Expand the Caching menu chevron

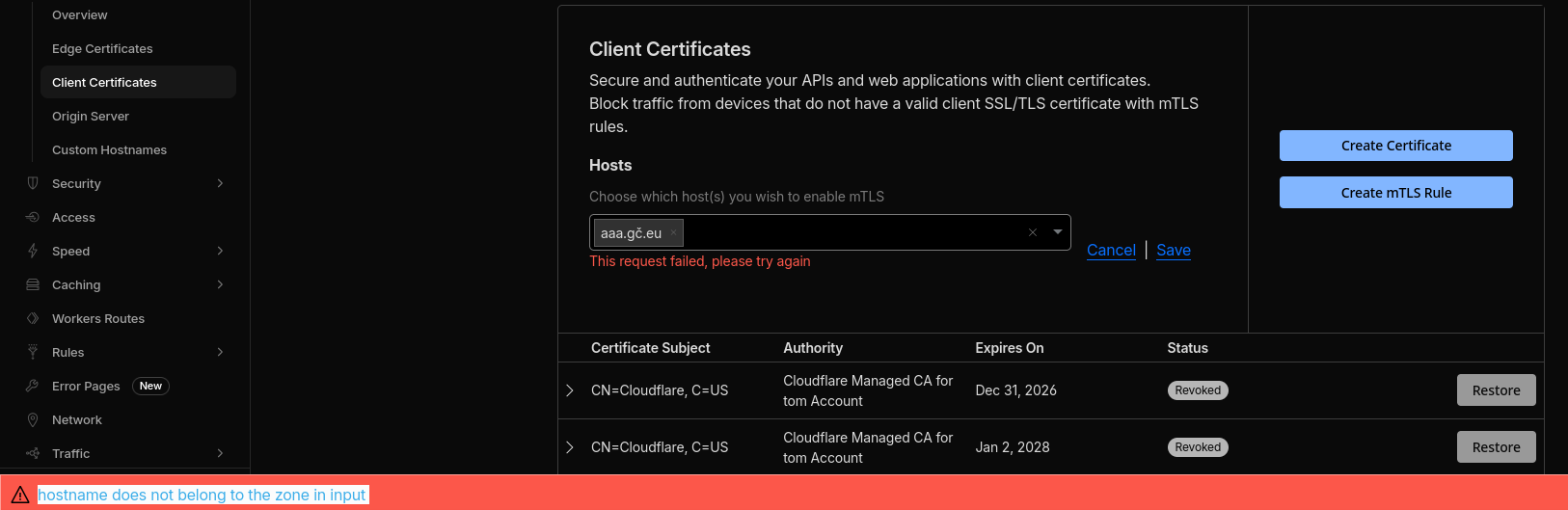coord(220,284)
